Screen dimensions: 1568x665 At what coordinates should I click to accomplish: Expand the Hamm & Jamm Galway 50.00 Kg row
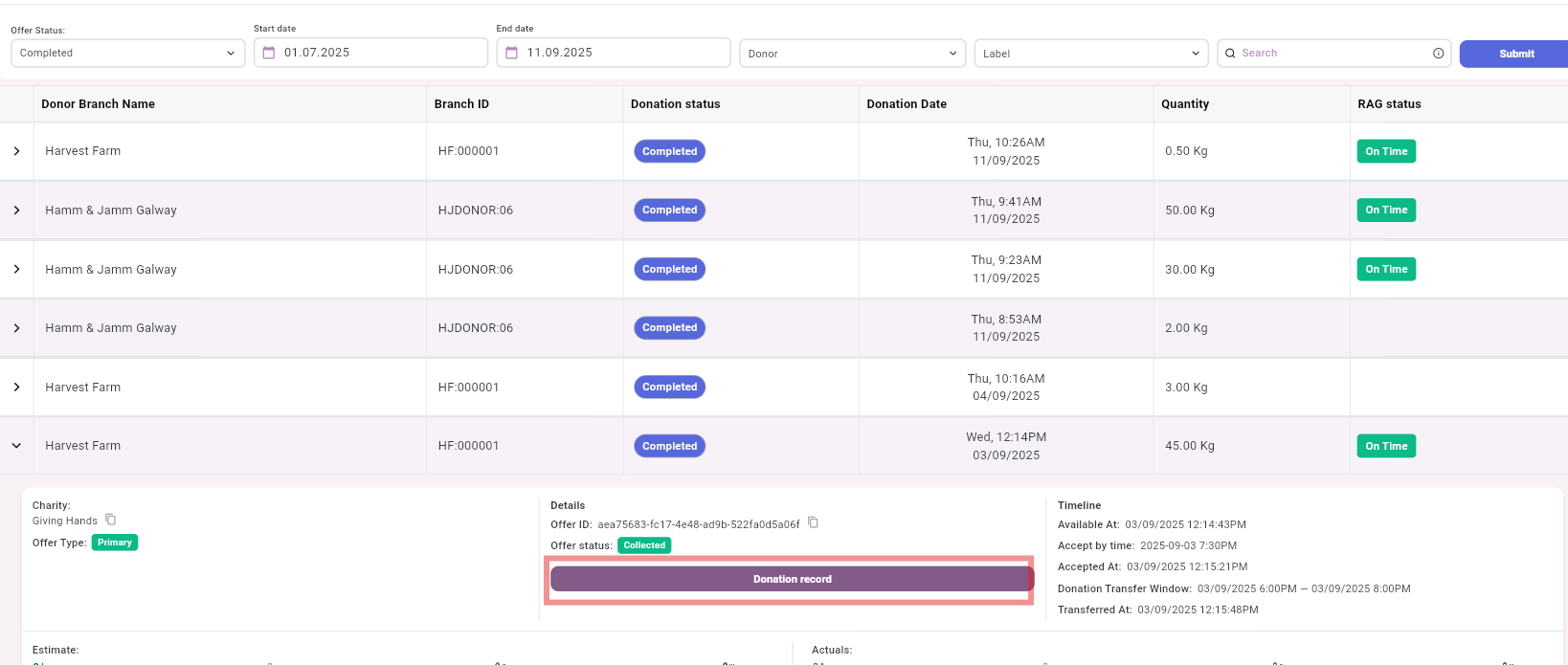[x=16, y=211]
